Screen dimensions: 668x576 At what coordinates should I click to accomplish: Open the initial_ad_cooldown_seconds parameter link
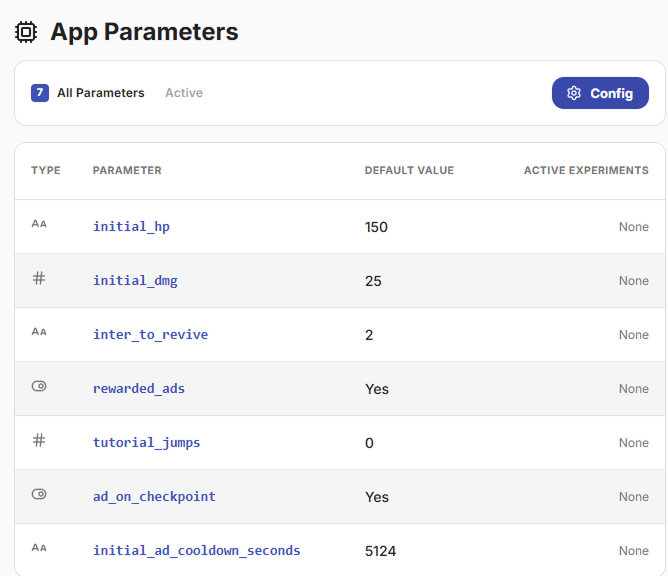(x=196, y=551)
